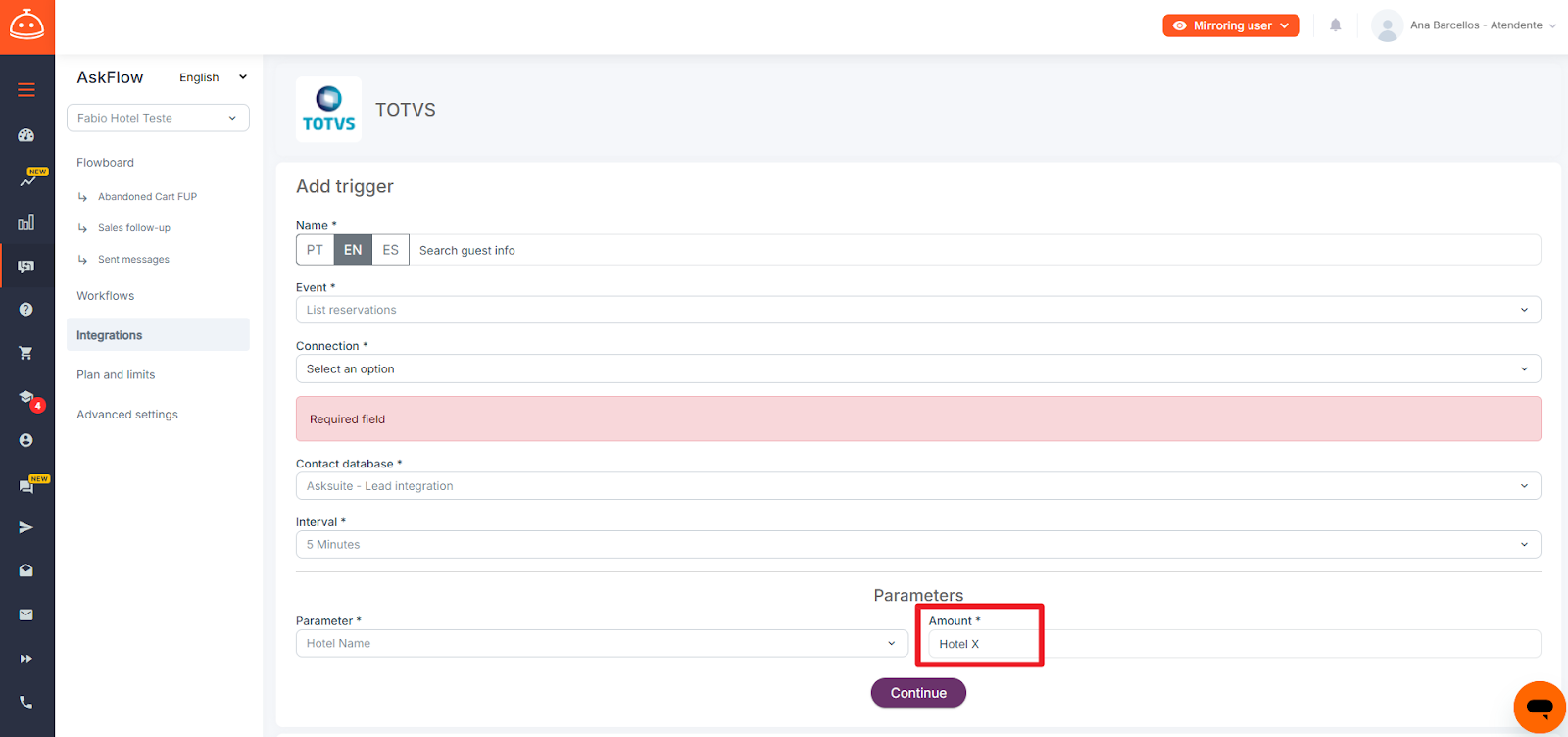Open the Contact database dropdown
Viewport: 1568px width, 737px height.
click(918, 486)
